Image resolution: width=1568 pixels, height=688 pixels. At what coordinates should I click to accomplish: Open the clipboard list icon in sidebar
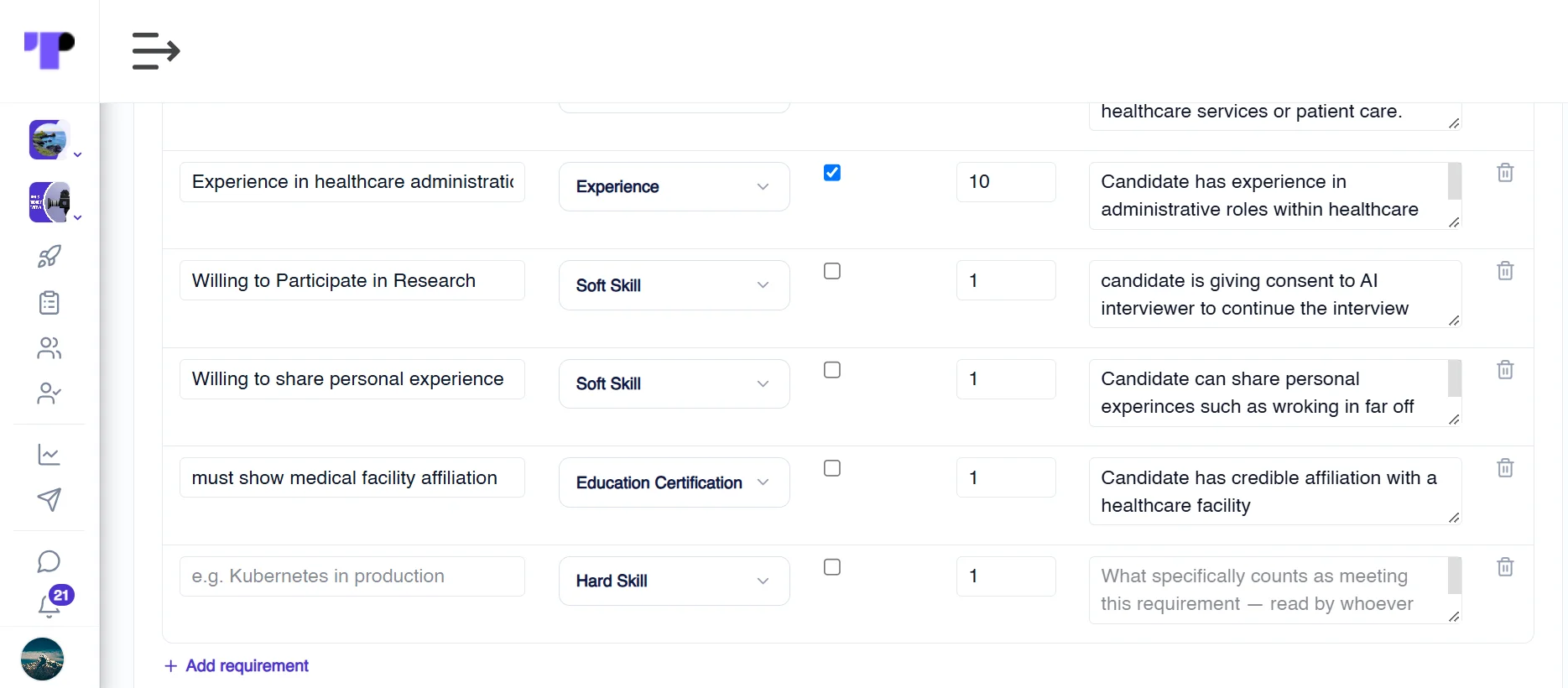tap(49, 302)
